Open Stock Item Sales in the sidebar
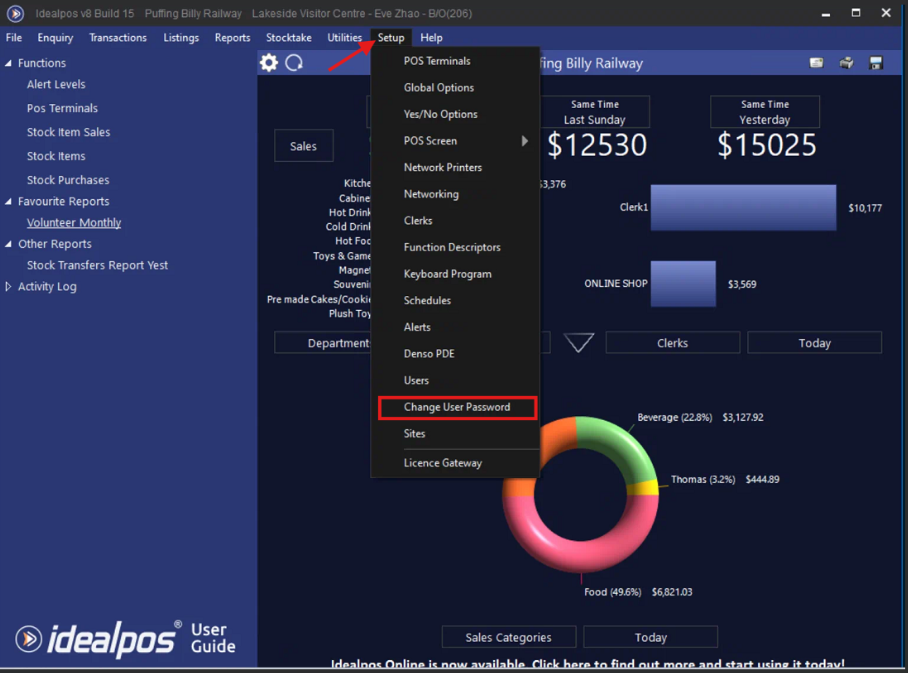The width and height of the screenshot is (908, 673). tap(68, 132)
